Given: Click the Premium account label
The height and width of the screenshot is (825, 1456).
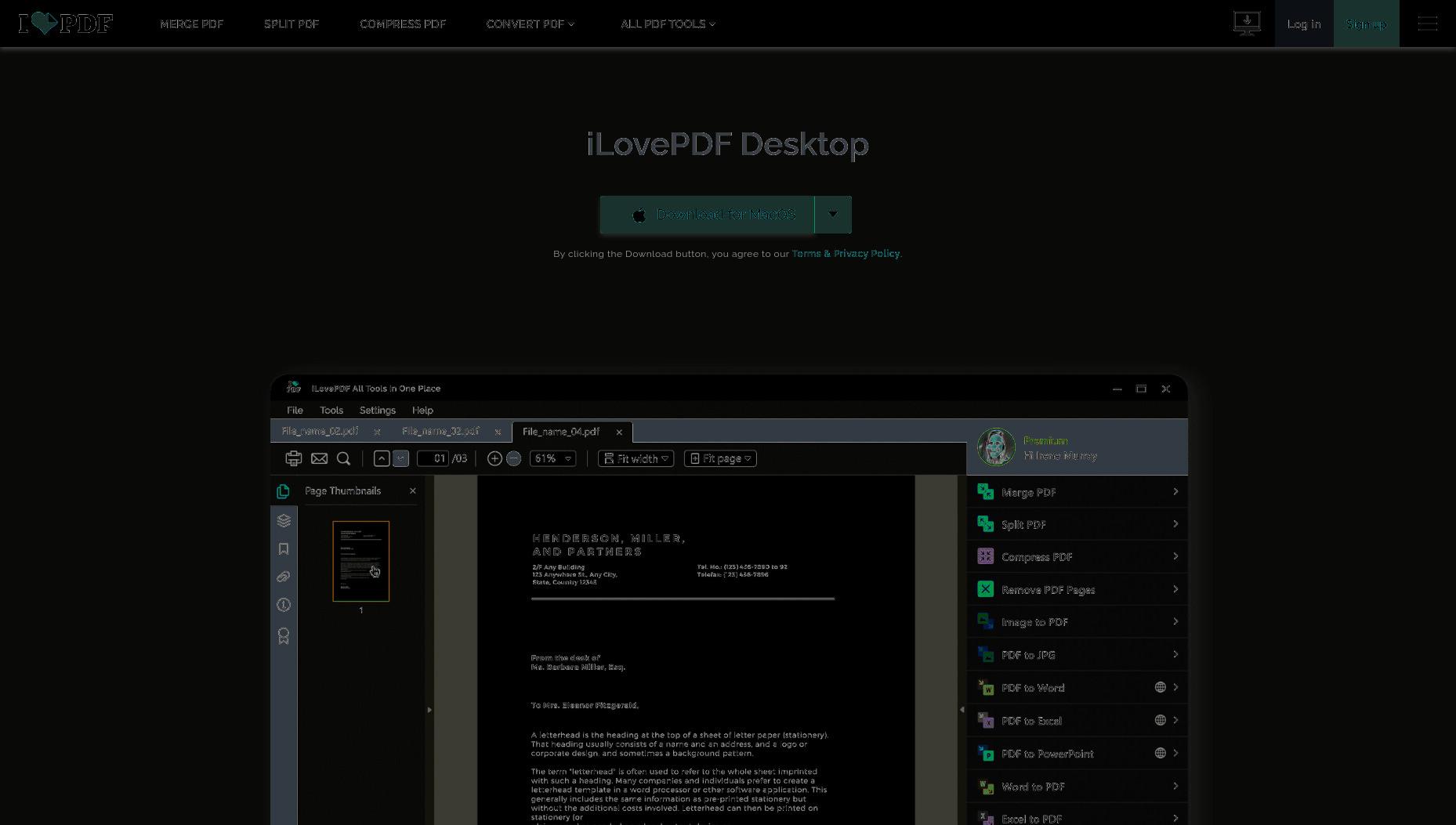Looking at the screenshot, I should click(x=1045, y=441).
